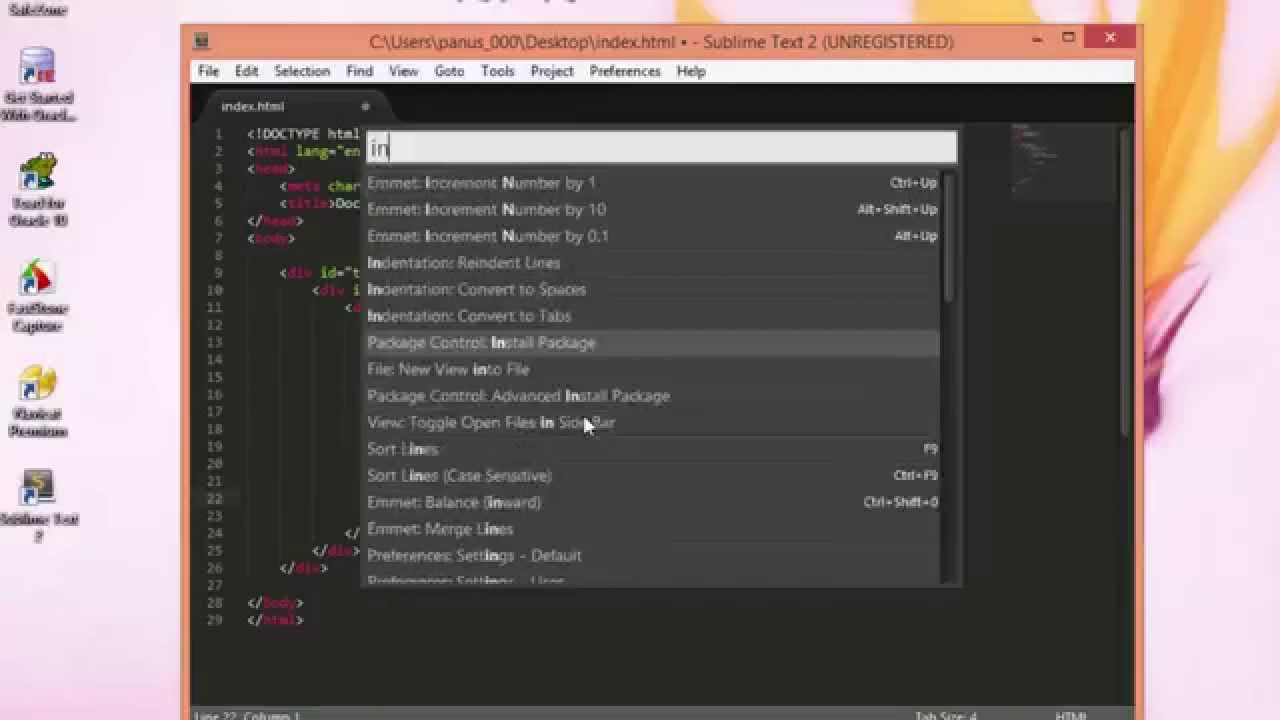Viewport: 1280px width, 720px height.
Task: Open the File menu
Action: coord(208,71)
